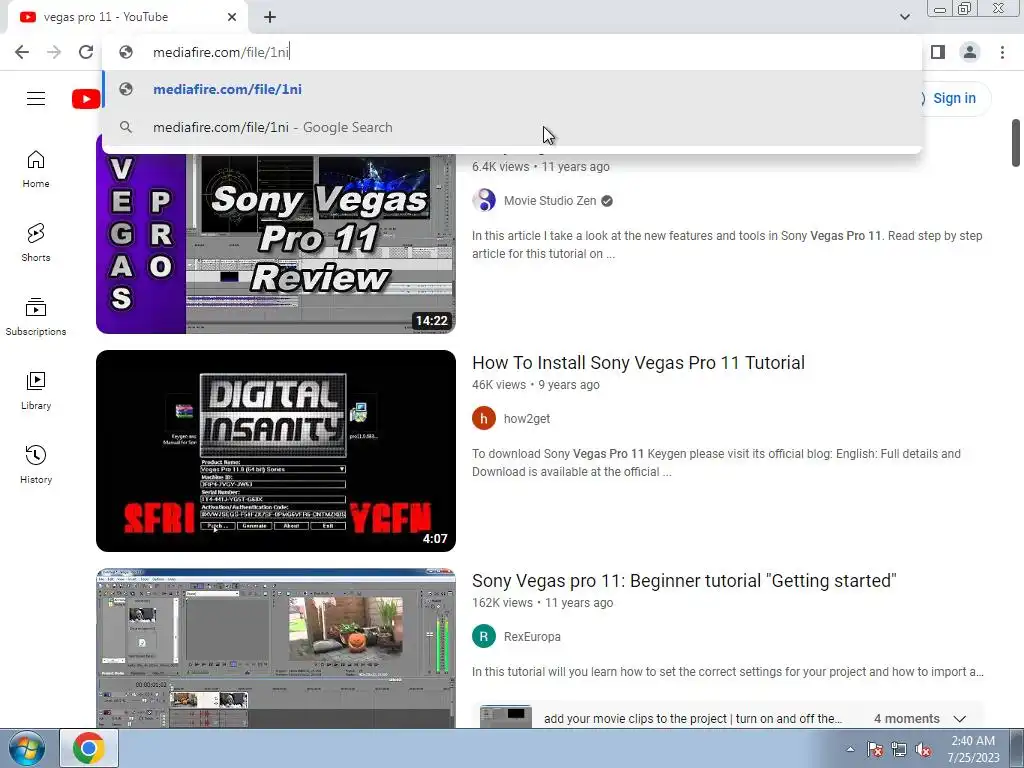Click the muted volume tray icon
The image size is (1024, 768).
pyautogui.click(x=923, y=750)
